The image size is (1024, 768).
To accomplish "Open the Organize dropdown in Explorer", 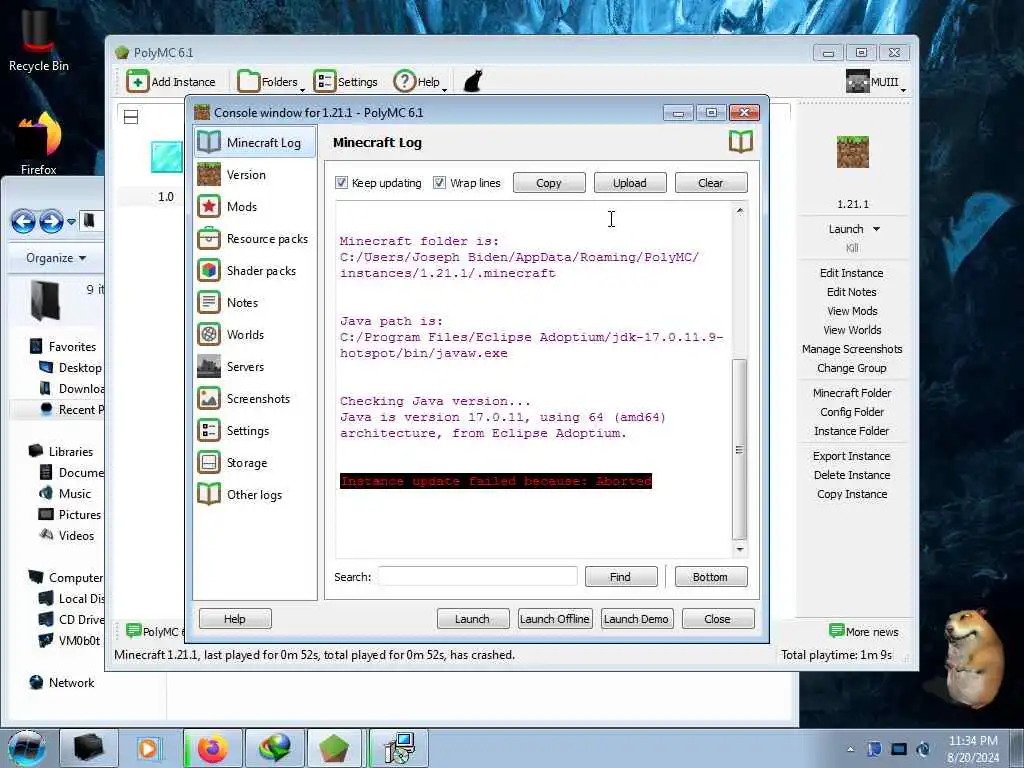I will (56, 258).
